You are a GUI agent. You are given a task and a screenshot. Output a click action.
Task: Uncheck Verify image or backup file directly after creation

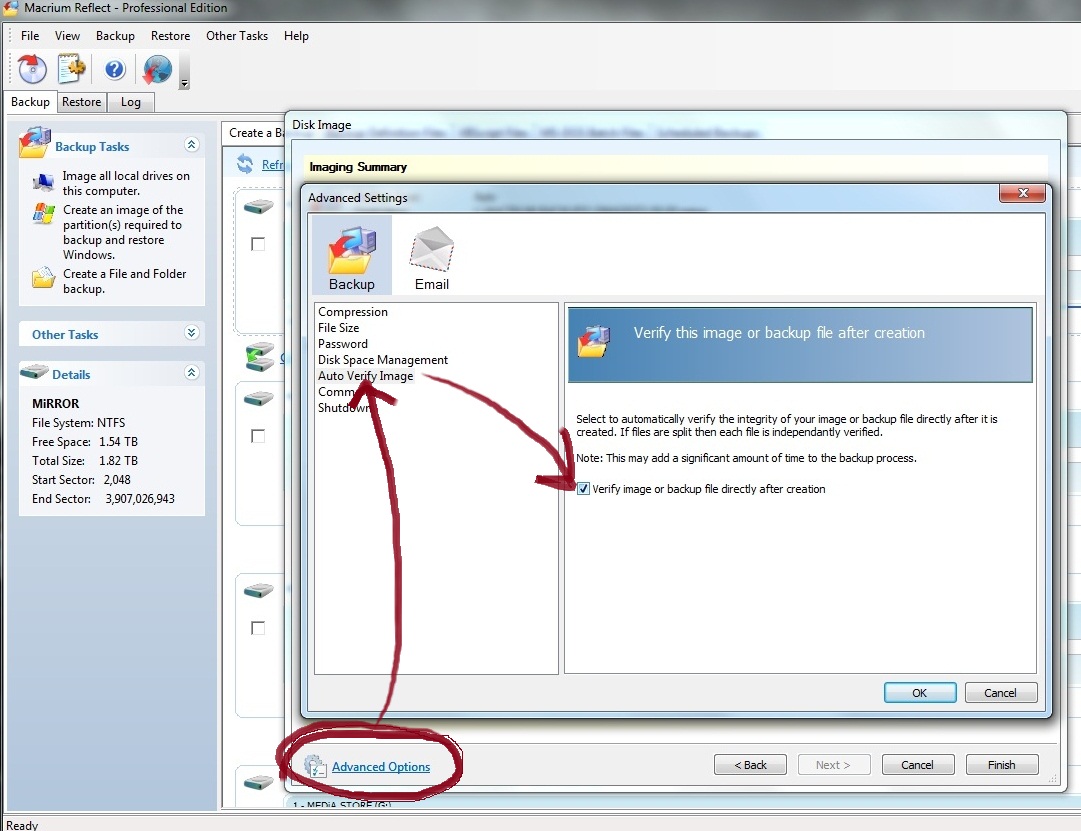click(x=583, y=489)
